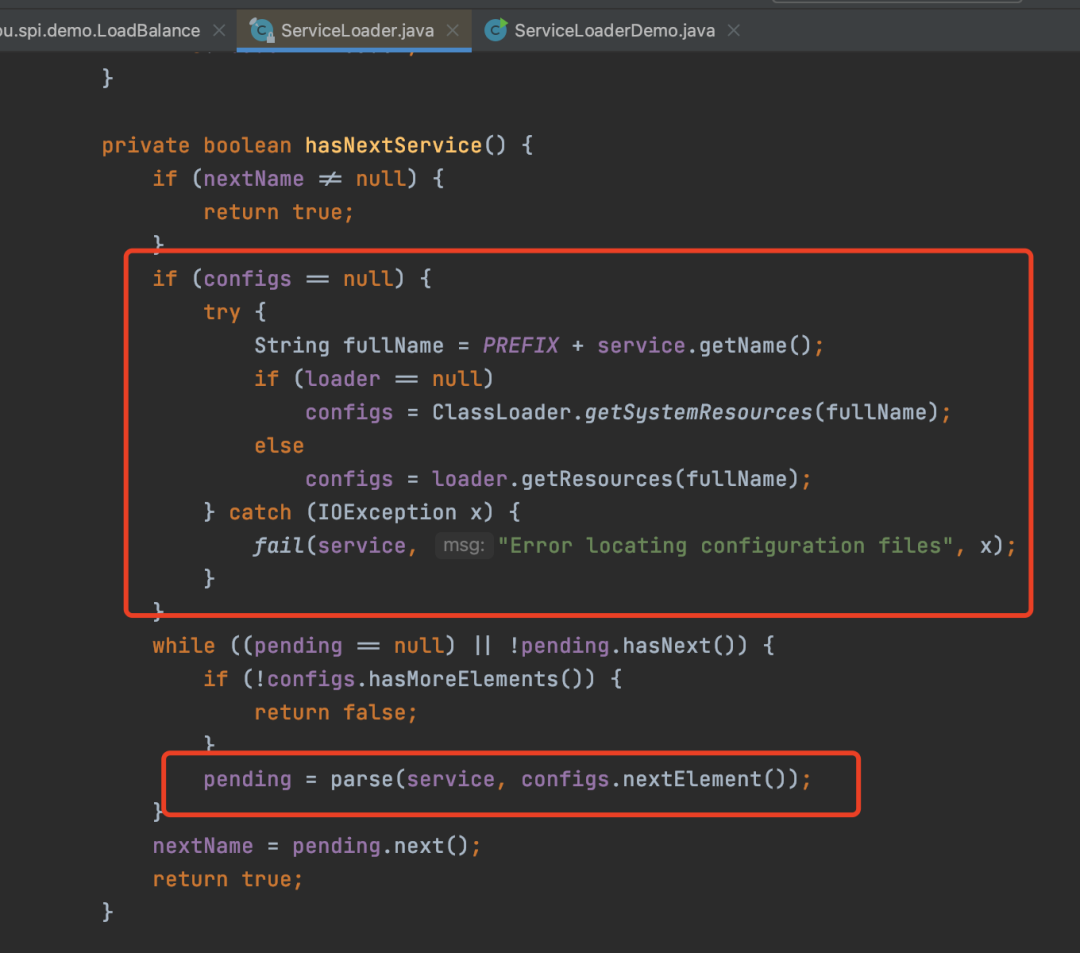Close the ServiceLoader.java tab
The height and width of the screenshot is (953, 1080).
[x=453, y=30]
